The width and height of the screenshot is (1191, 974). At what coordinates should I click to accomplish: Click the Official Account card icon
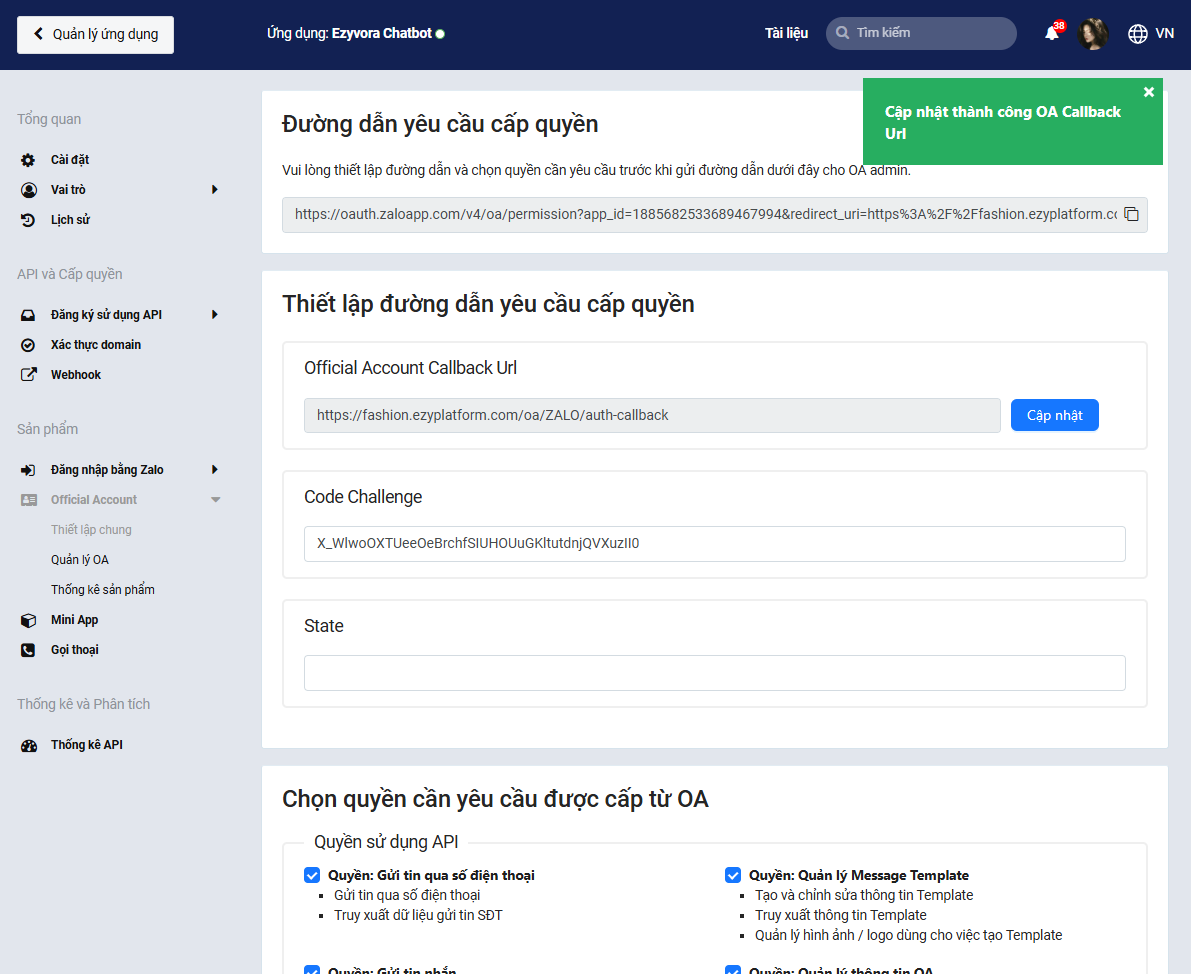coord(28,500)
